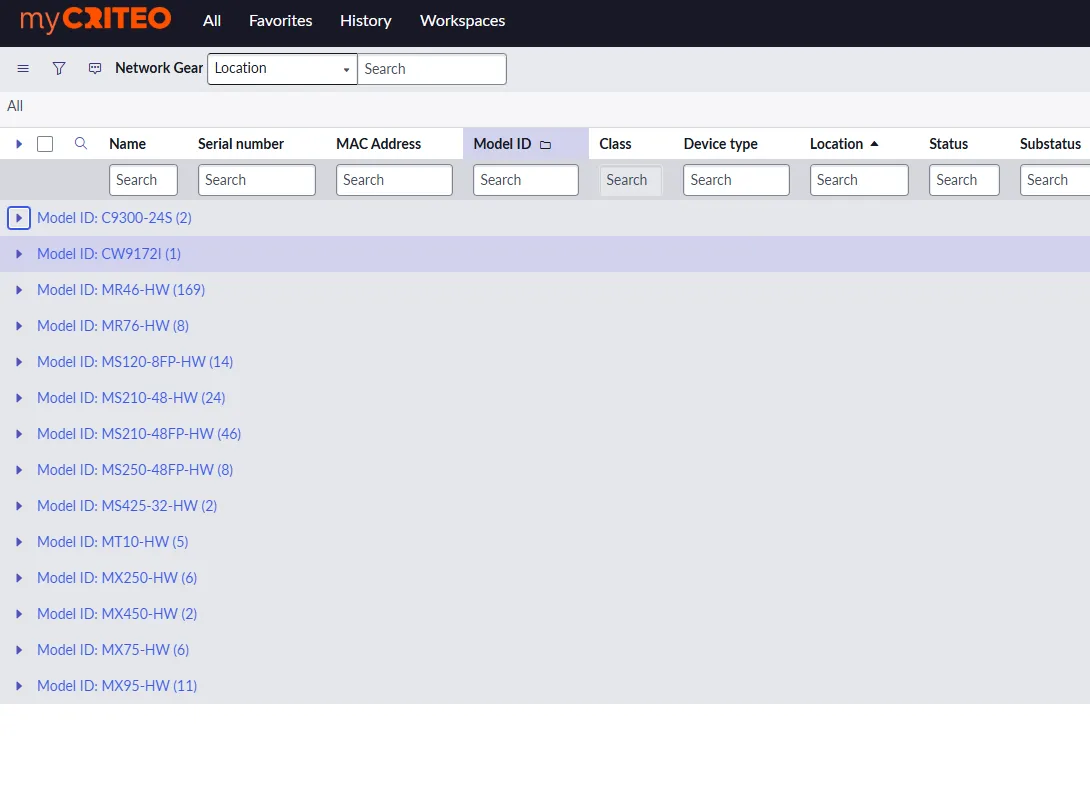Screen dimensions: 1090x803
Task: Click the Location ascending sort arrow
Action: pyautogui.click(x=875, y=144)
